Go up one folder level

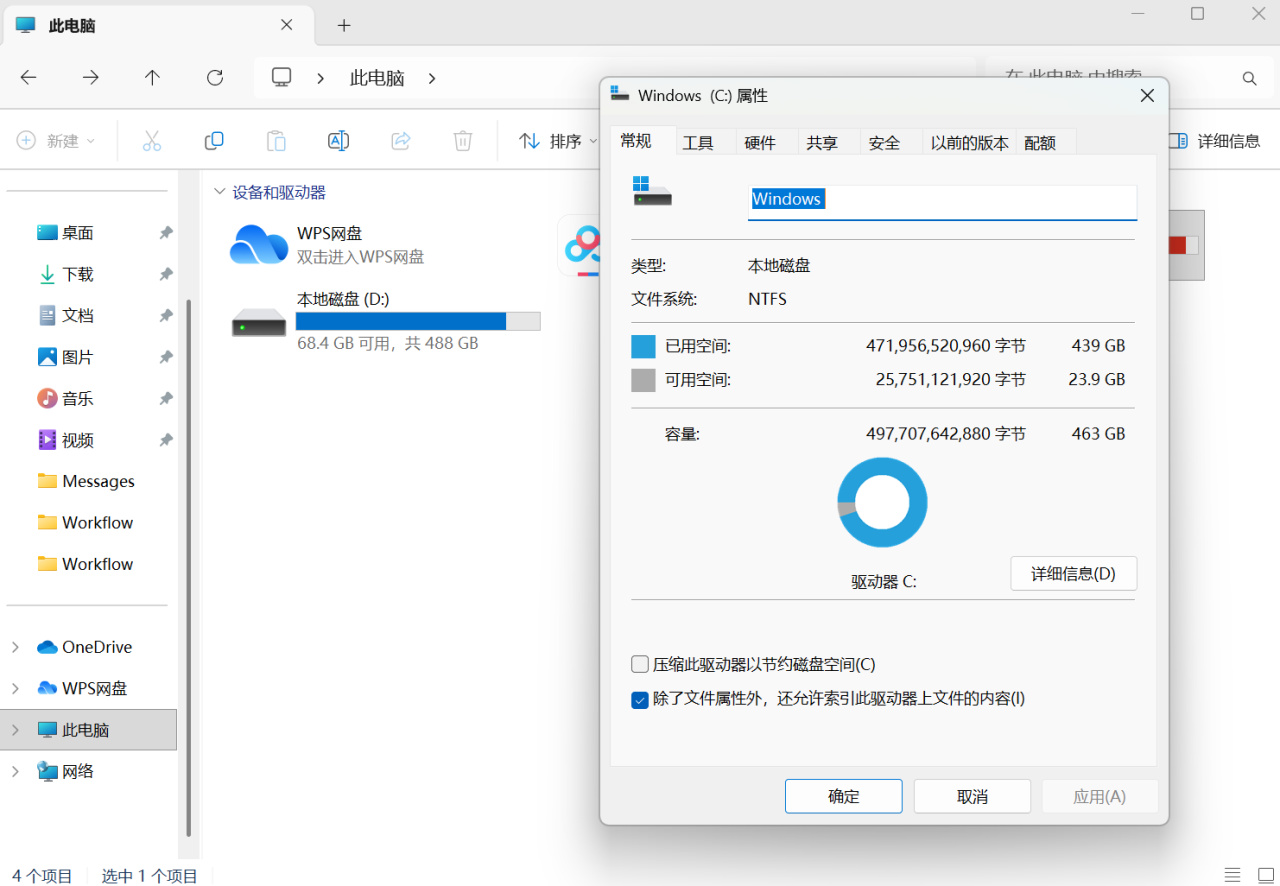tap(152, 77)
